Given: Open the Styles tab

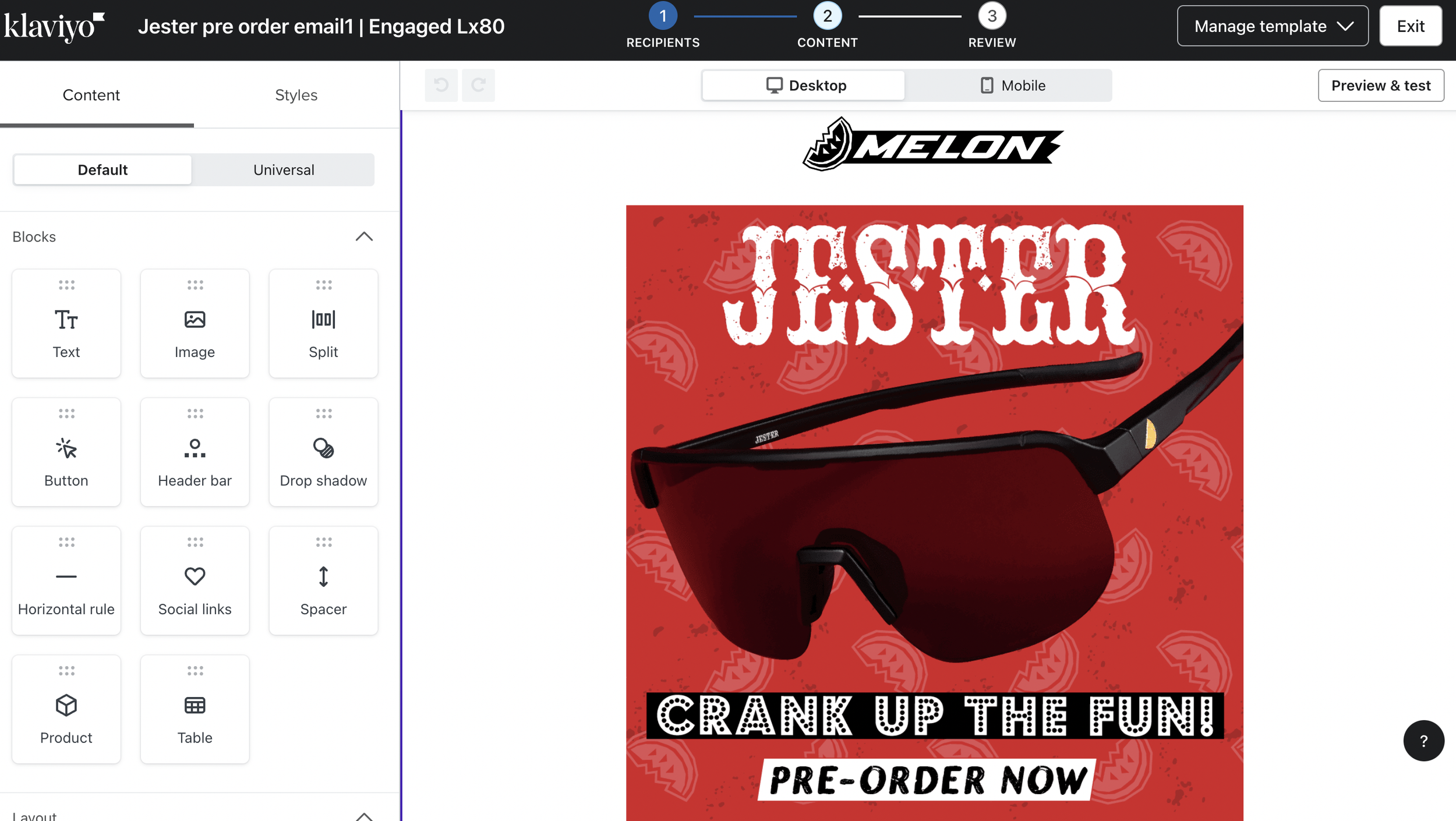Looking at the screenshot, I should pos(296,95).
